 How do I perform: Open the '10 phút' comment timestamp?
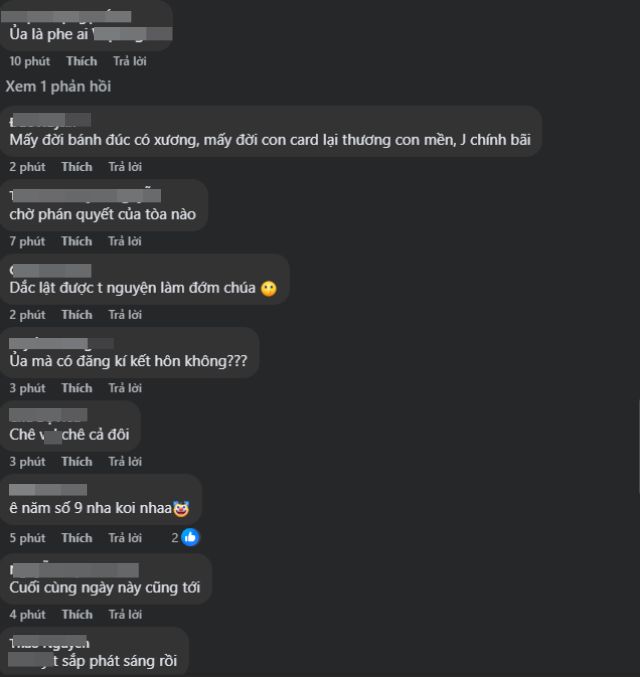[29, 61]
